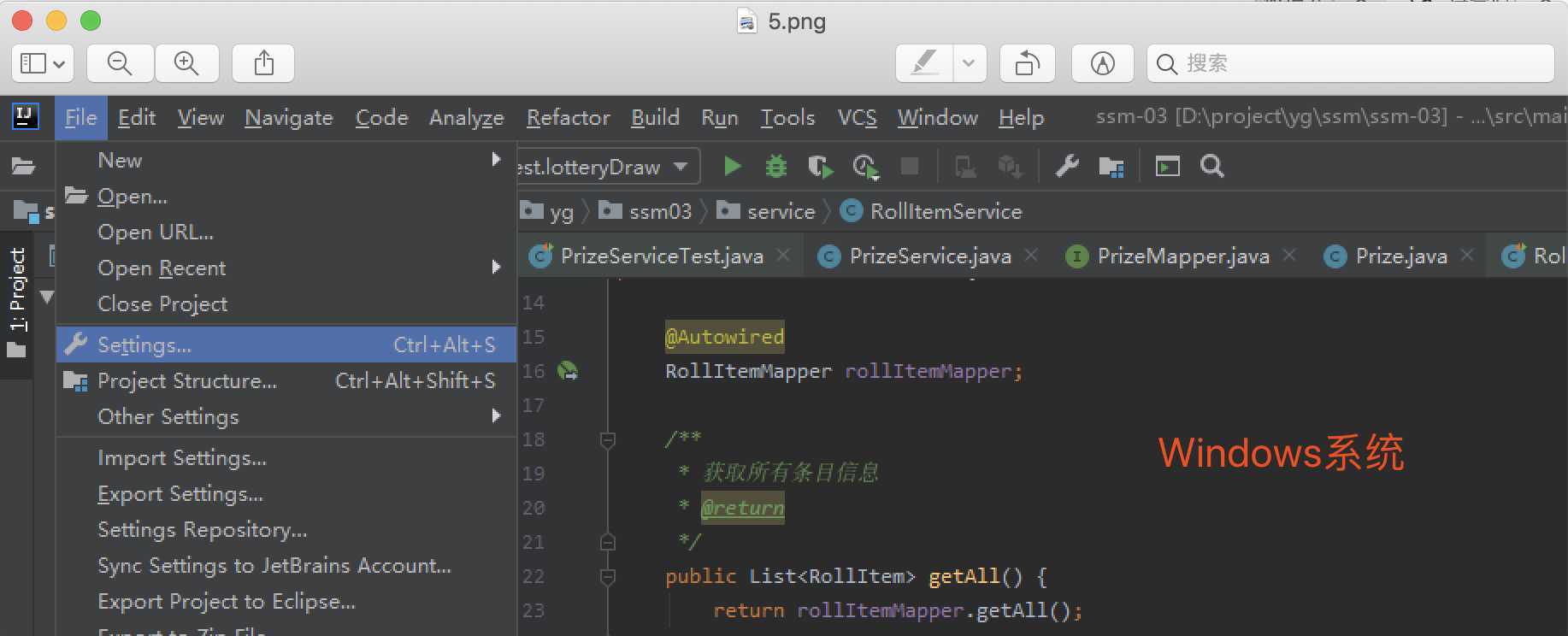Viewport: 1568px width, 636px height.
Task: Close the Prize.java tab
Action: [x=1467, y=255]
